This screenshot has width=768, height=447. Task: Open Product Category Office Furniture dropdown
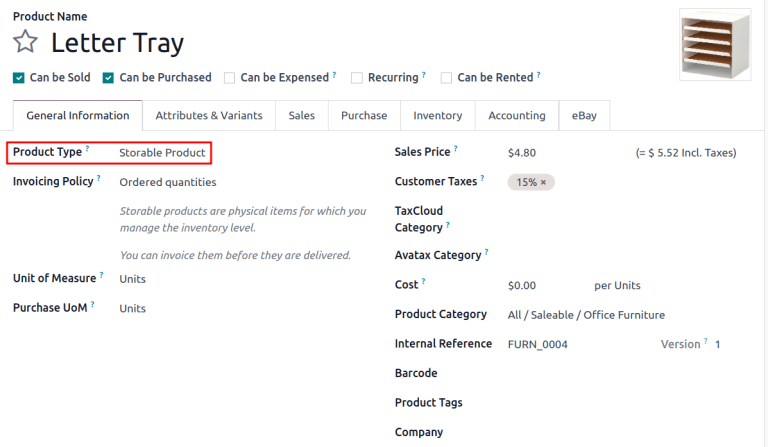coord(586,315)
